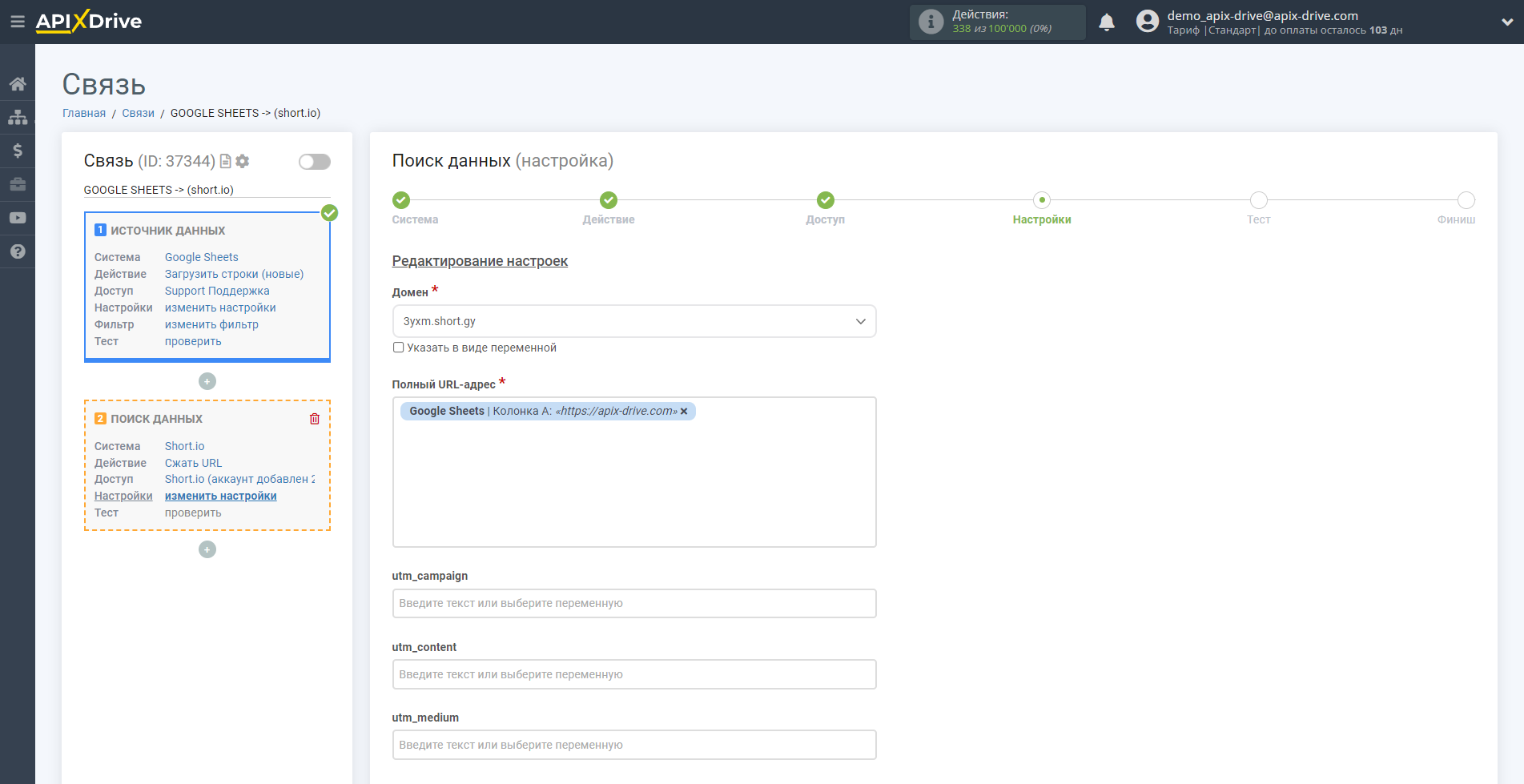1524x784 pixels.
Task: Open Google Sheets system link
Action: [202, 257]
